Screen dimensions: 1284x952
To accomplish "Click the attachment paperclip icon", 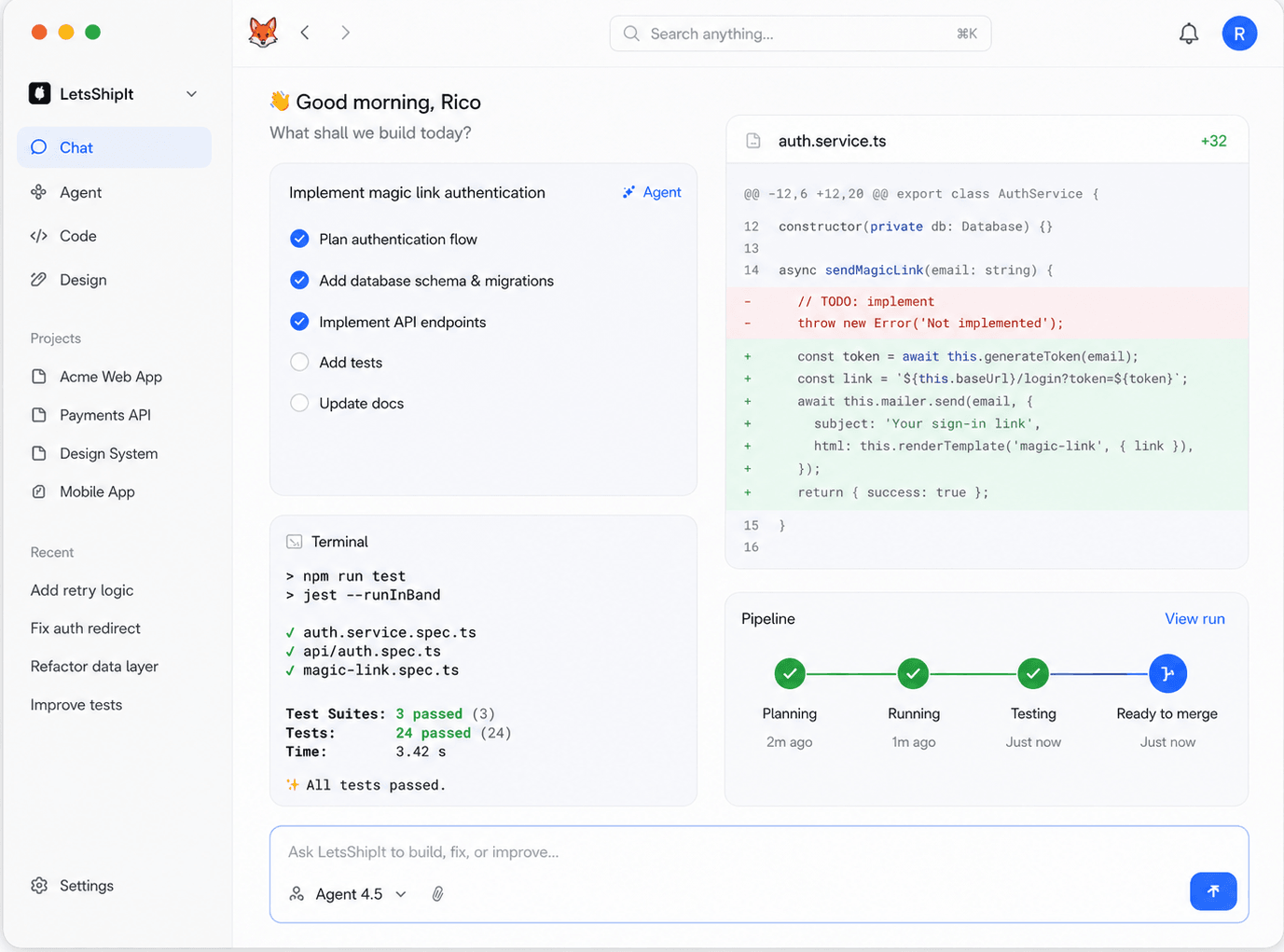I will (x=437, y=893).
